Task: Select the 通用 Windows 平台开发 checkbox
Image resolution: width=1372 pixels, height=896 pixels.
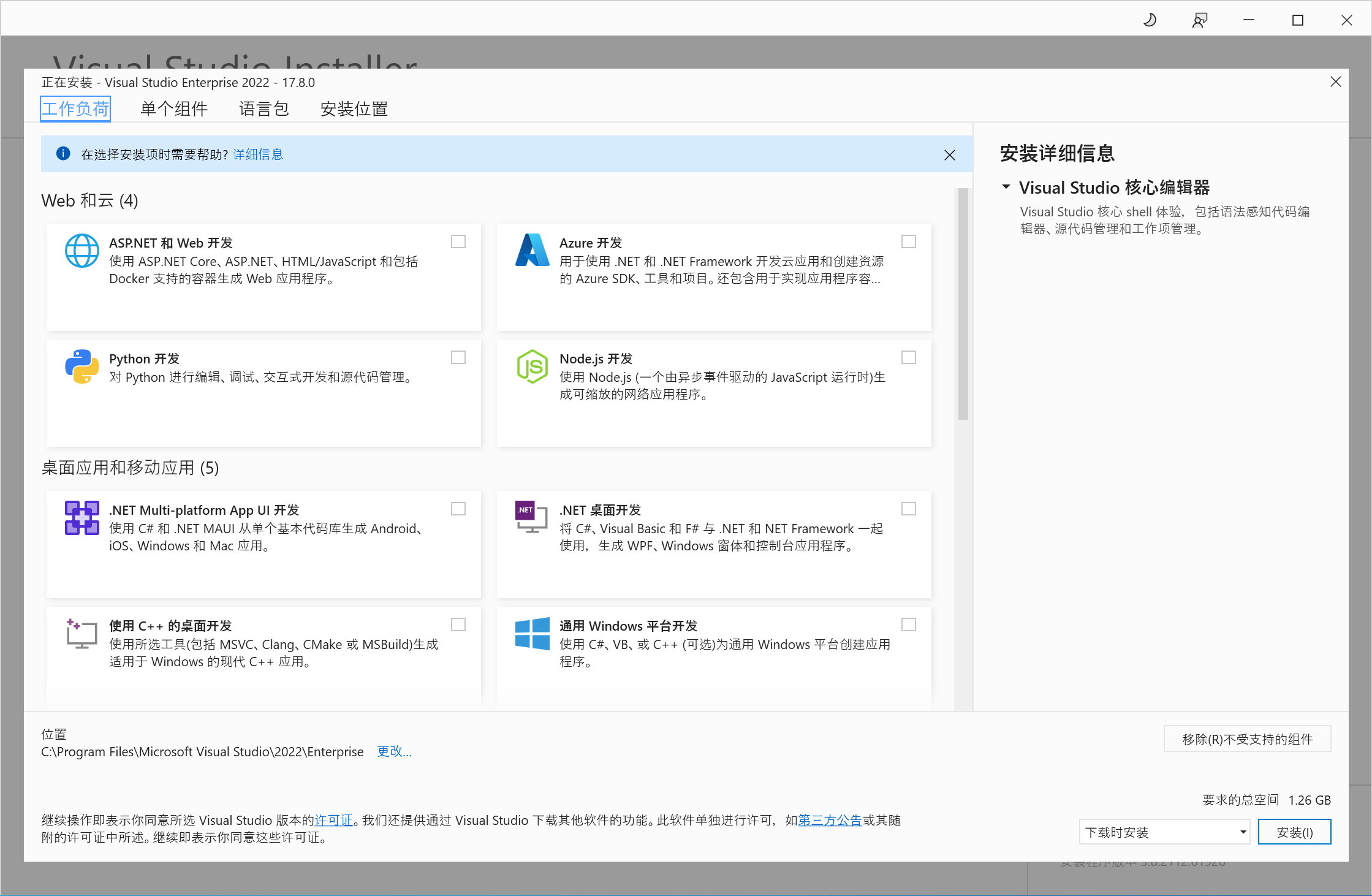Action: point(909,625)
